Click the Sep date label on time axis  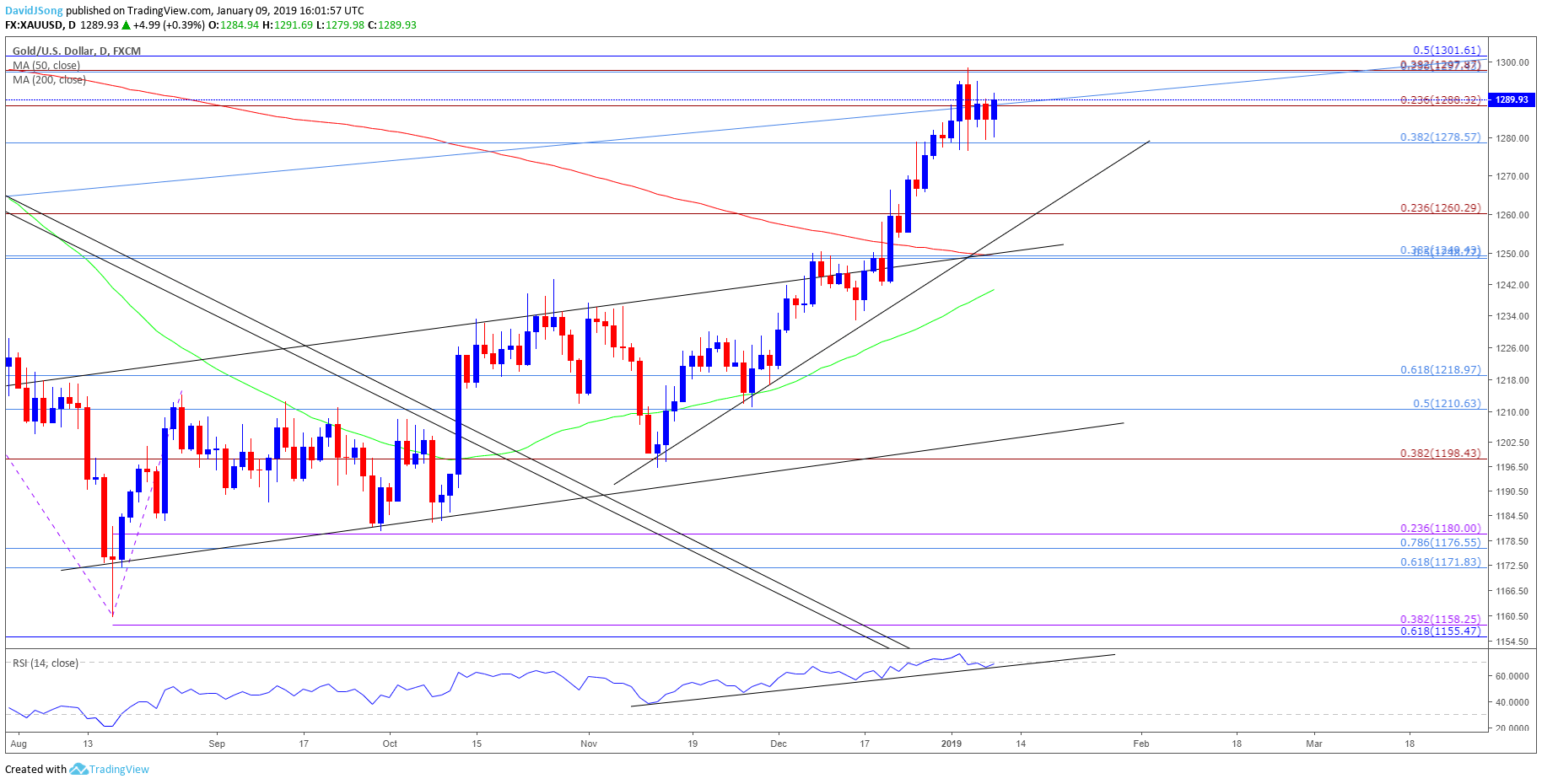[x=217, y=744]
